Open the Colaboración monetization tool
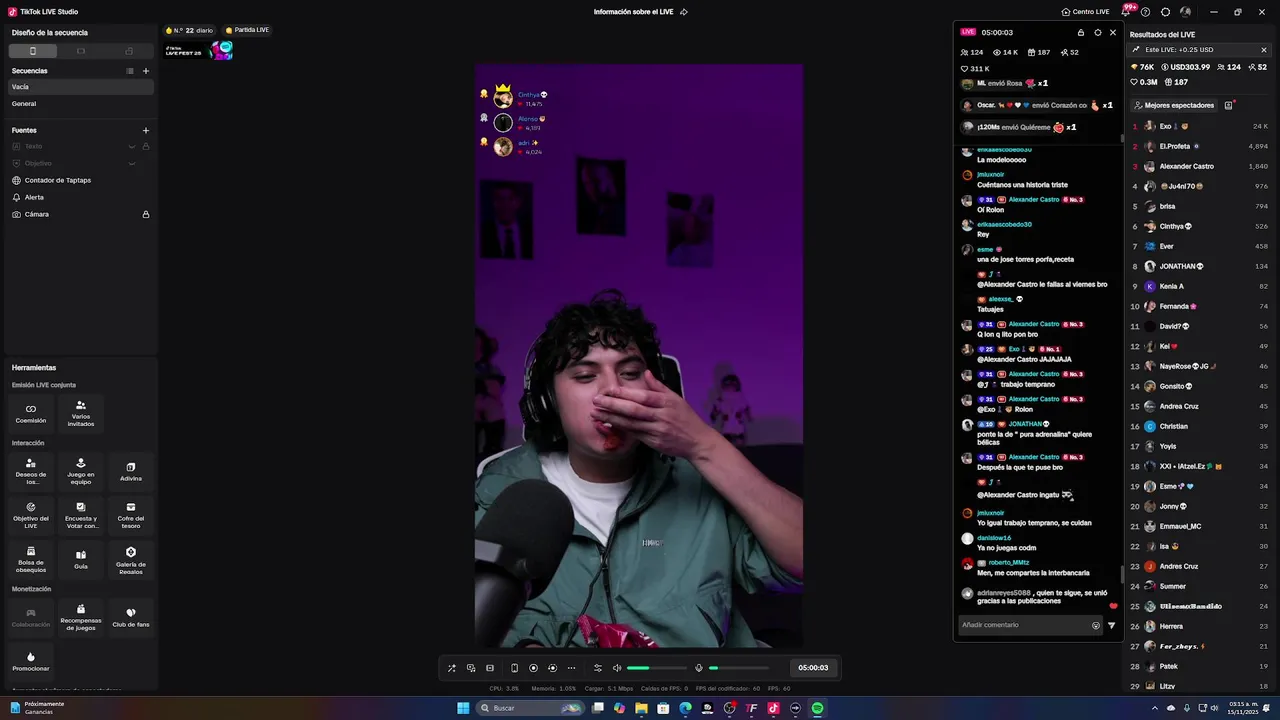This screenshot has width=1280, height=720. click(31, 617)
